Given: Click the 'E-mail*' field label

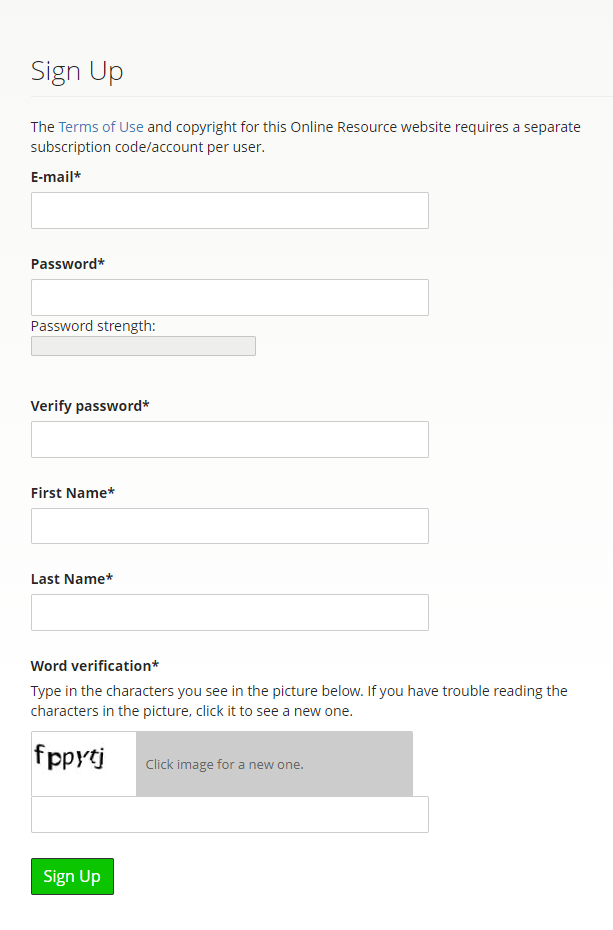Looking at the screenshot, I should (56, 176).
